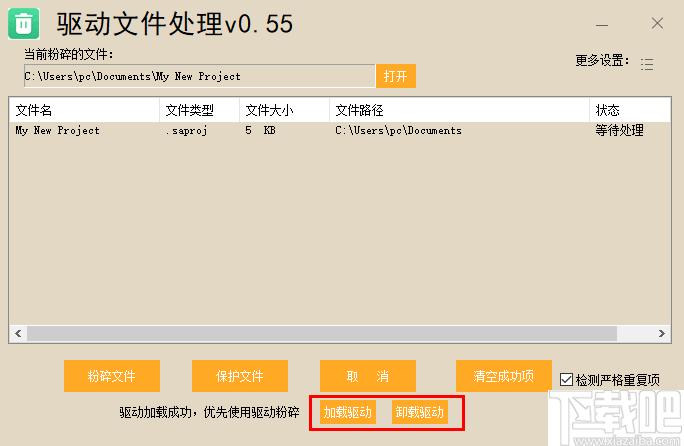Sort by the 文件类型 column header
Image resolution: width=684 pixels, height=446 pixels.
pyautogui.click(x=199, y=110)
